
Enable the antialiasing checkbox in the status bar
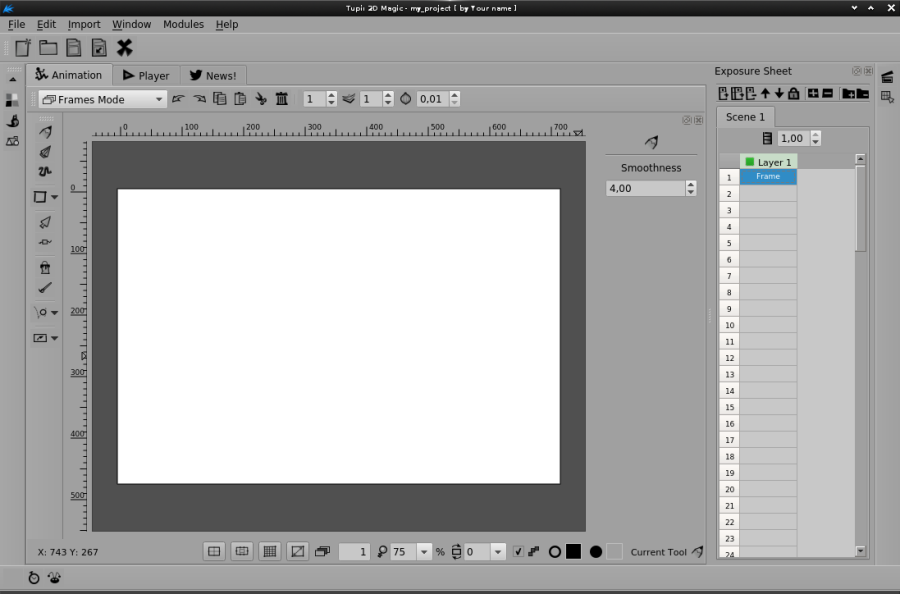(518, 551)
